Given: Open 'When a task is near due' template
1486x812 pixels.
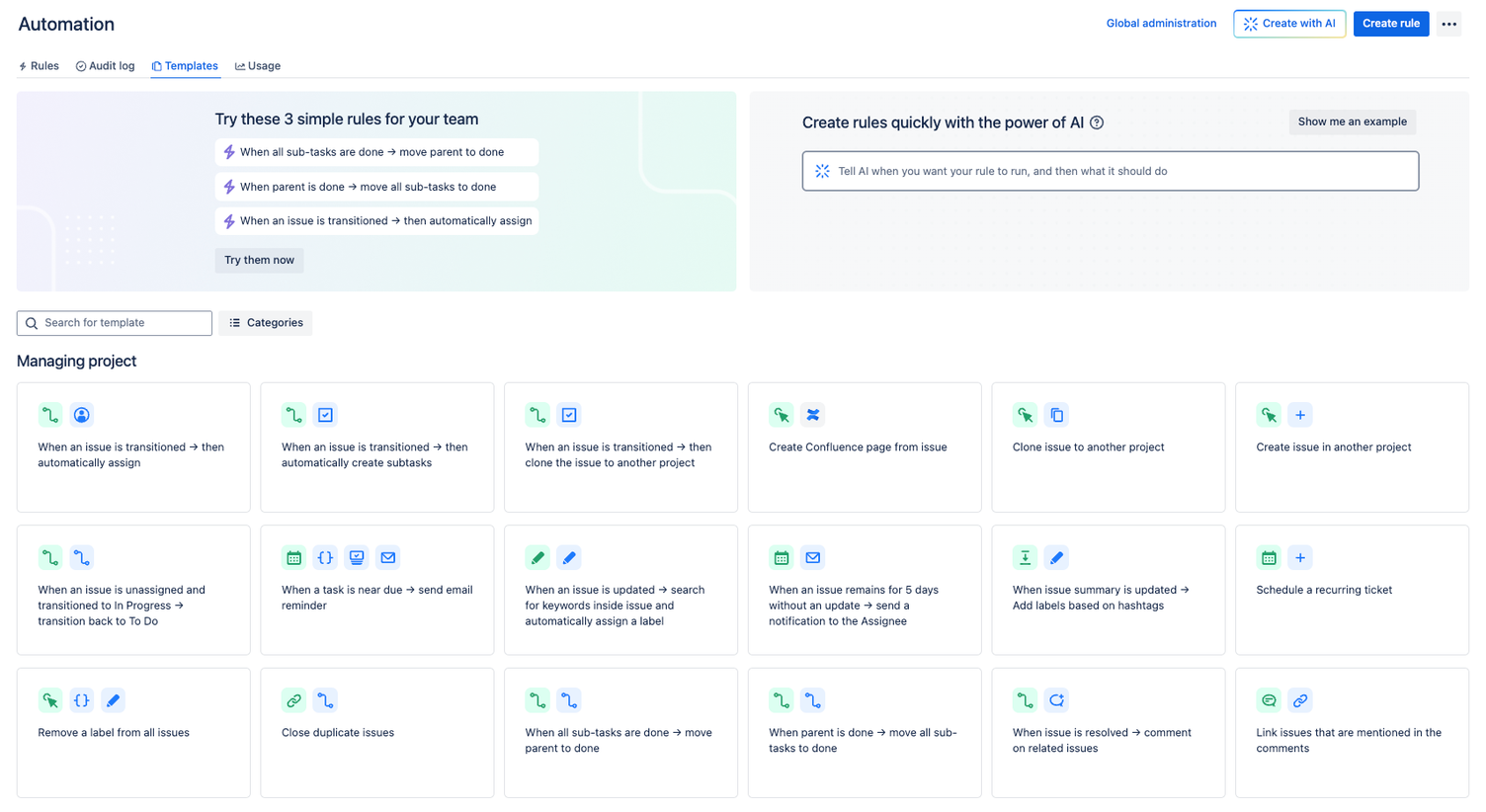Looking at the screenshot, I should (377, 590).
